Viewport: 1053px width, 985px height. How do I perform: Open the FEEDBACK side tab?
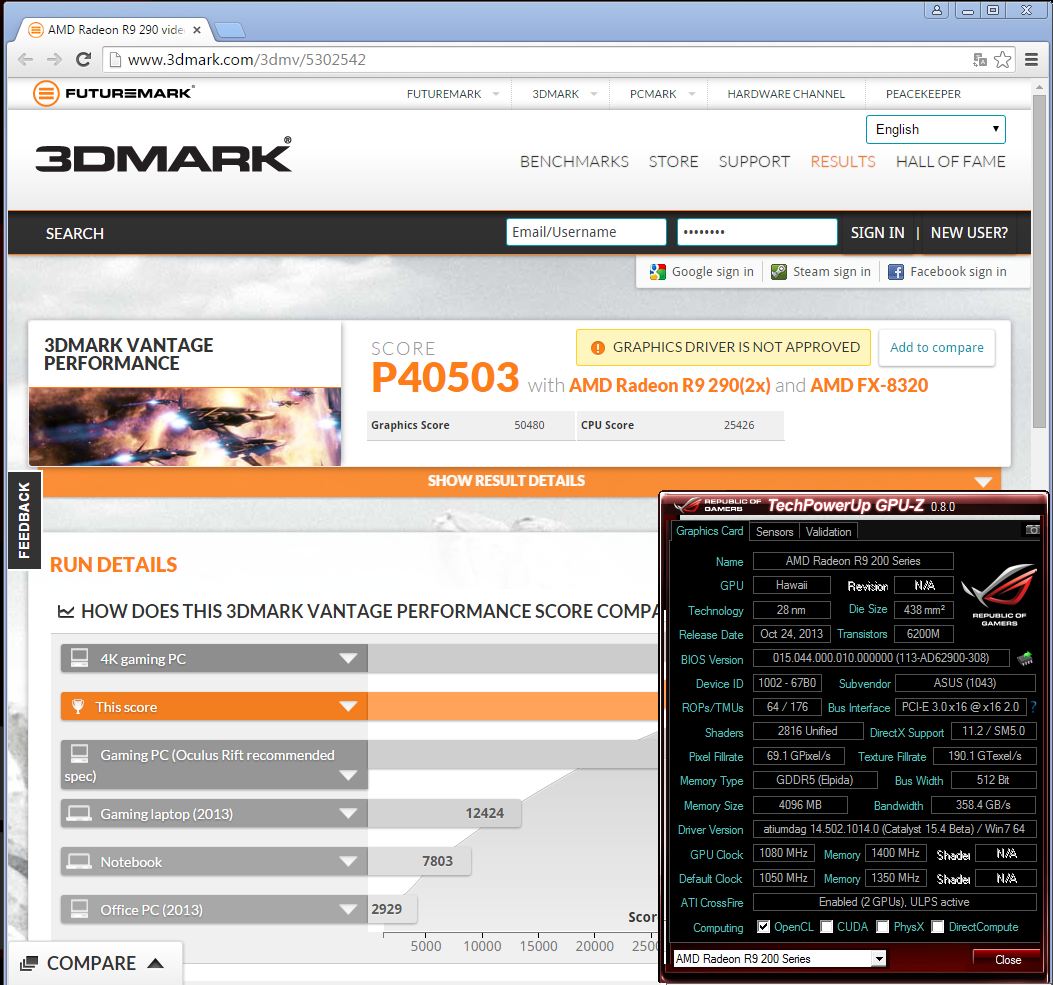[25, 520]
